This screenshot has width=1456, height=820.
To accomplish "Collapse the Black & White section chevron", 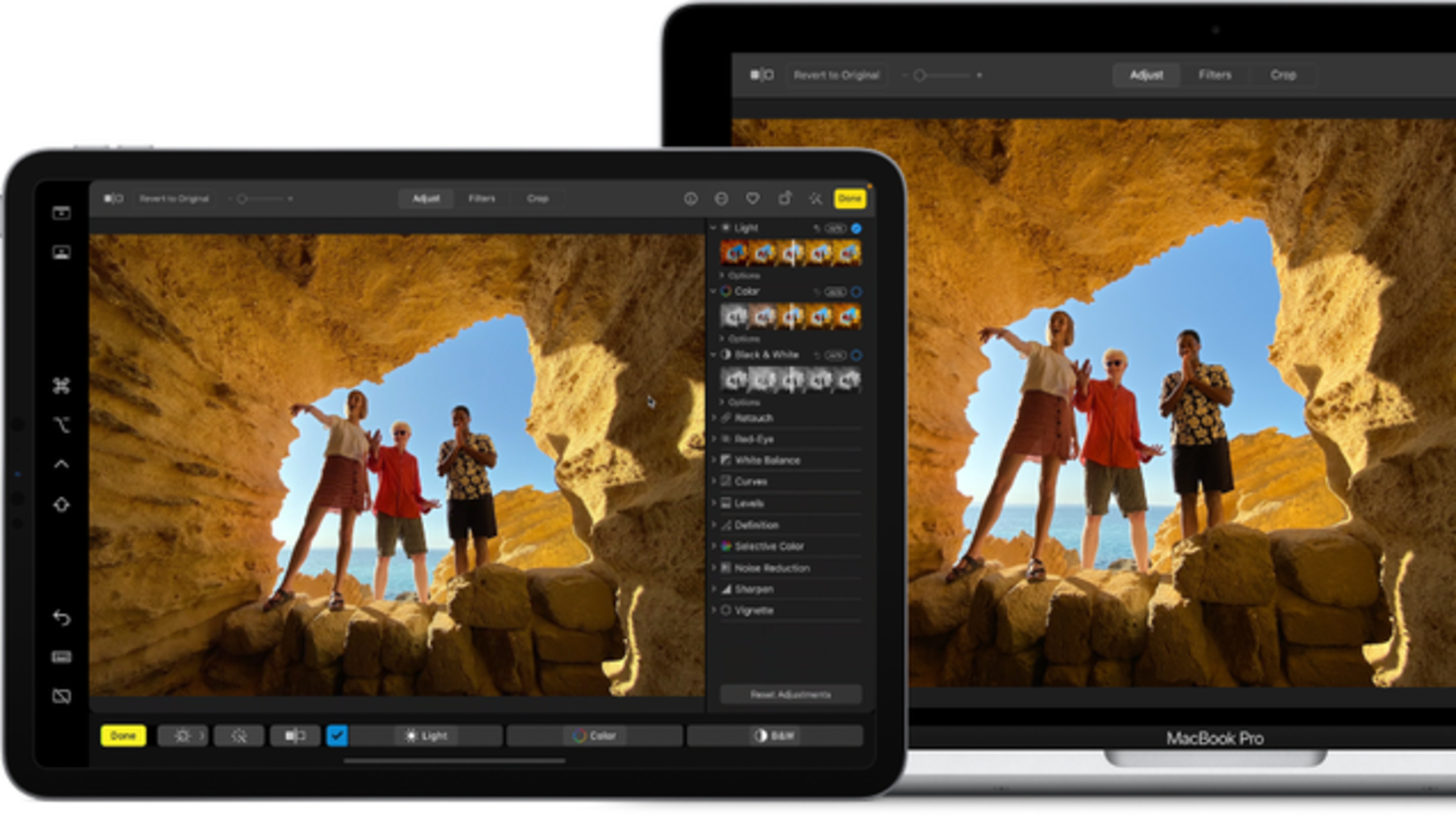I will tap(713, 354).
